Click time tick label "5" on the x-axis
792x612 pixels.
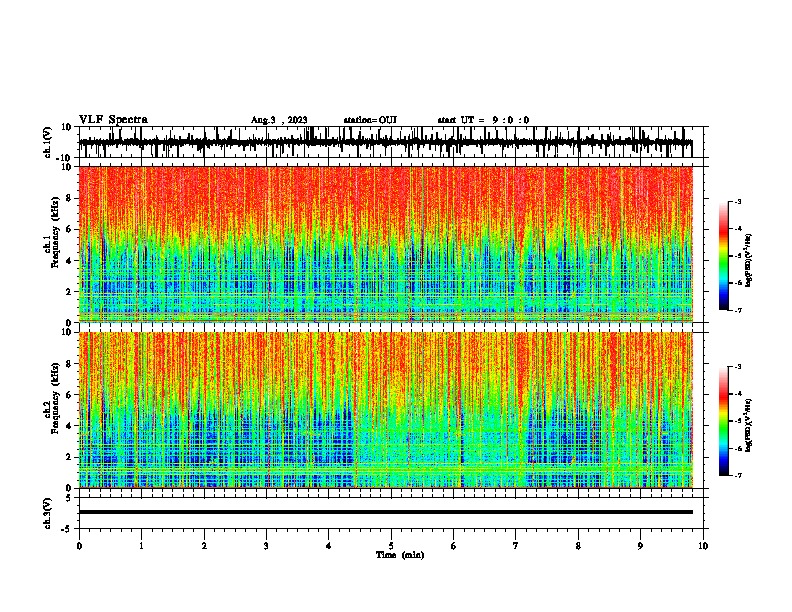(x=391, y=546)
